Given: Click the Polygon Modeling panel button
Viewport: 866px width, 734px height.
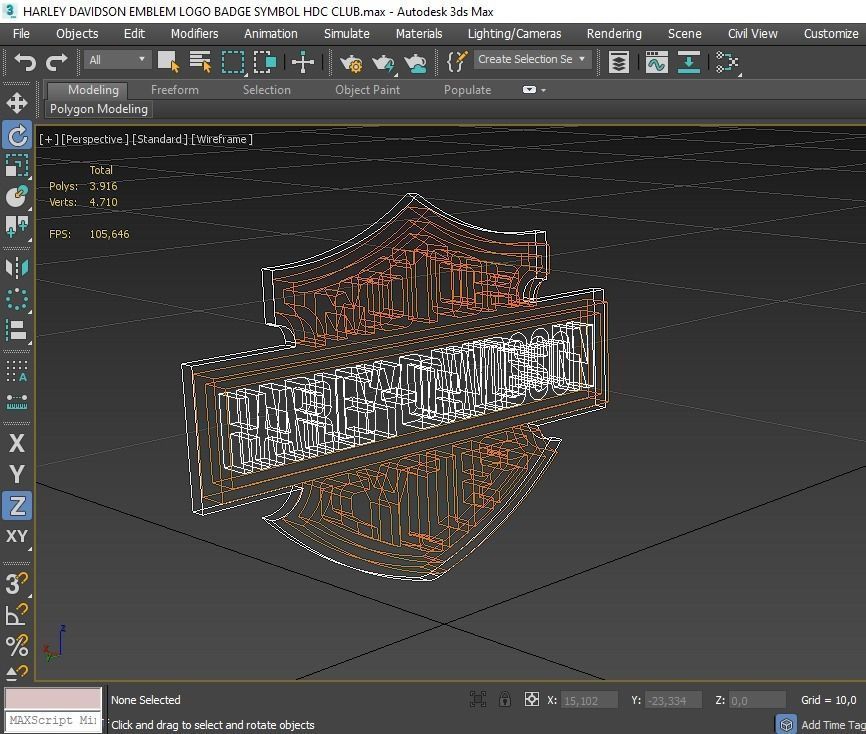Looking at the screenshot, I should pos(99,109).
